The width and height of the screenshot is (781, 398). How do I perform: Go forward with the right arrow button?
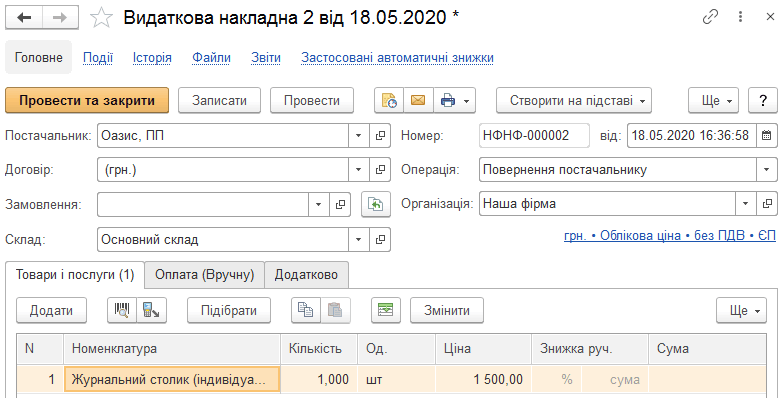tap(60, 18)
